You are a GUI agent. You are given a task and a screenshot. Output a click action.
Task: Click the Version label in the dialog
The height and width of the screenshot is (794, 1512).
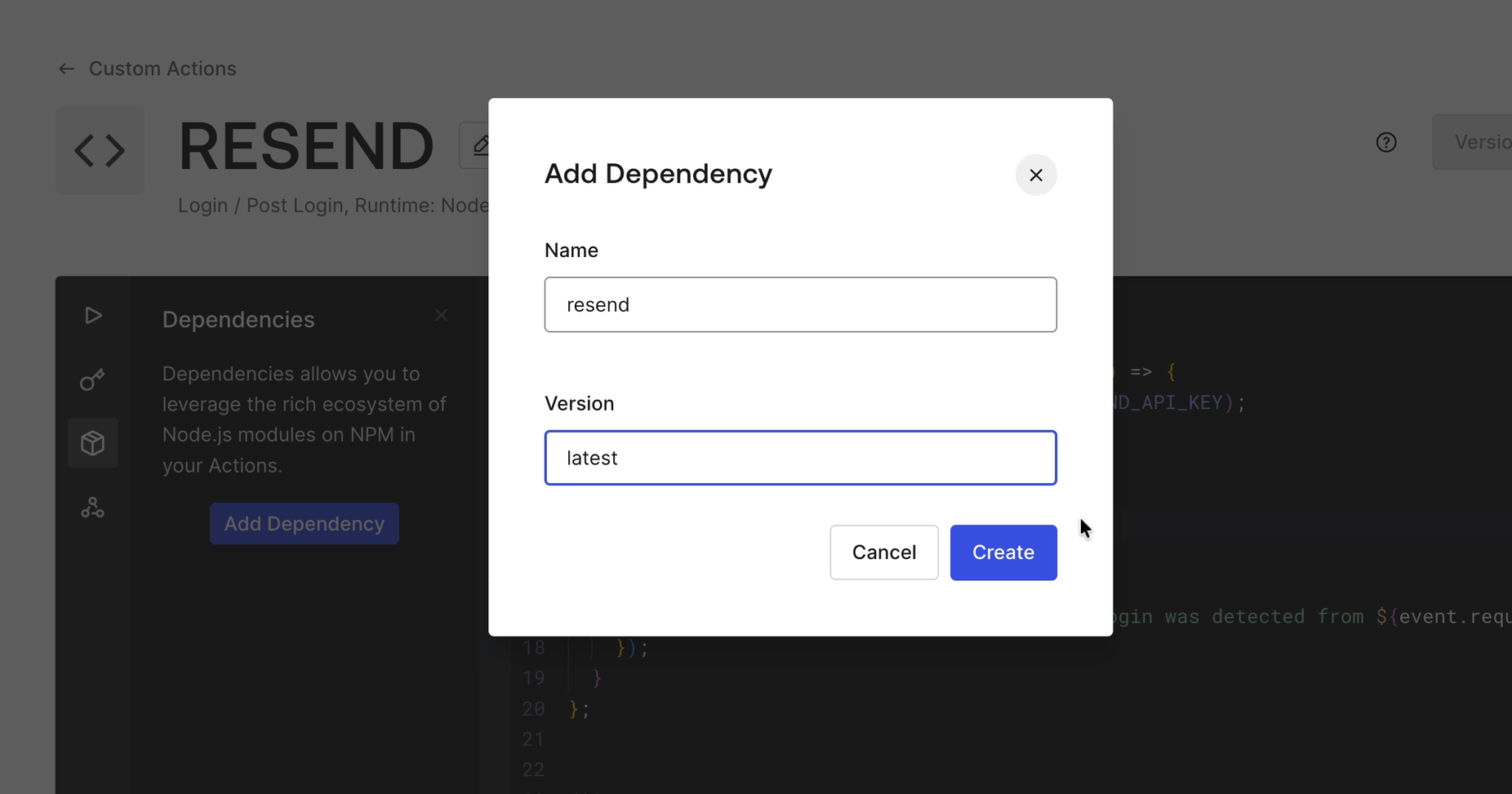tap(580, 404)
